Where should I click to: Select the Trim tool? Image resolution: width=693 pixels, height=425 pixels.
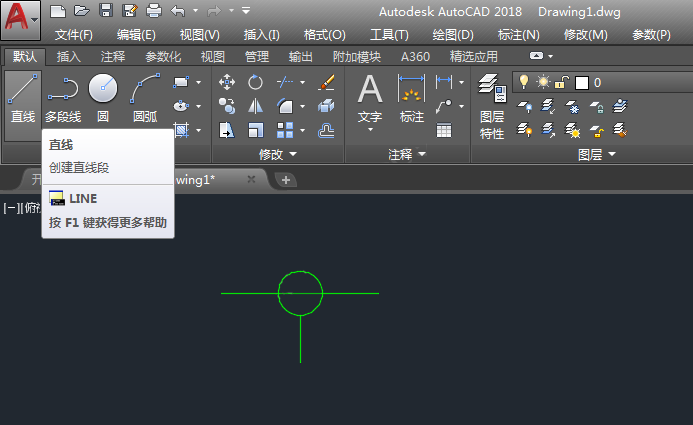point(285,82)
